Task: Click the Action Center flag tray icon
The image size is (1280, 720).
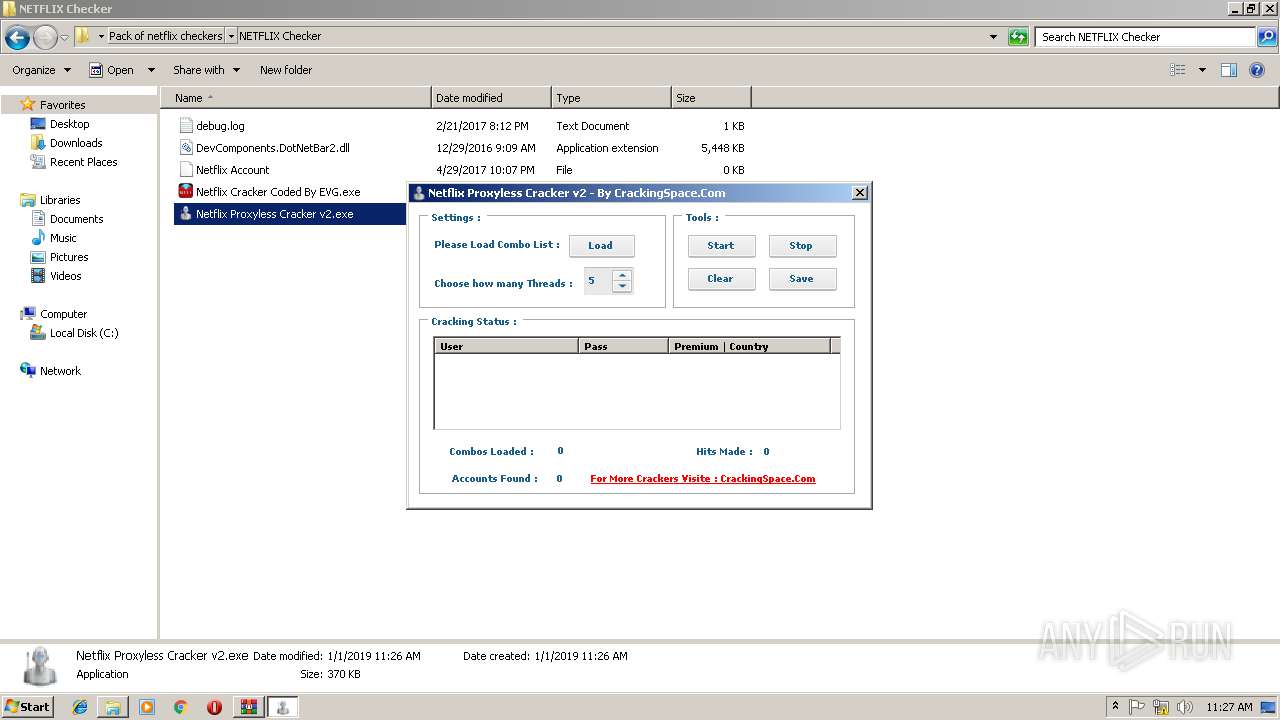Action: 1137,707
